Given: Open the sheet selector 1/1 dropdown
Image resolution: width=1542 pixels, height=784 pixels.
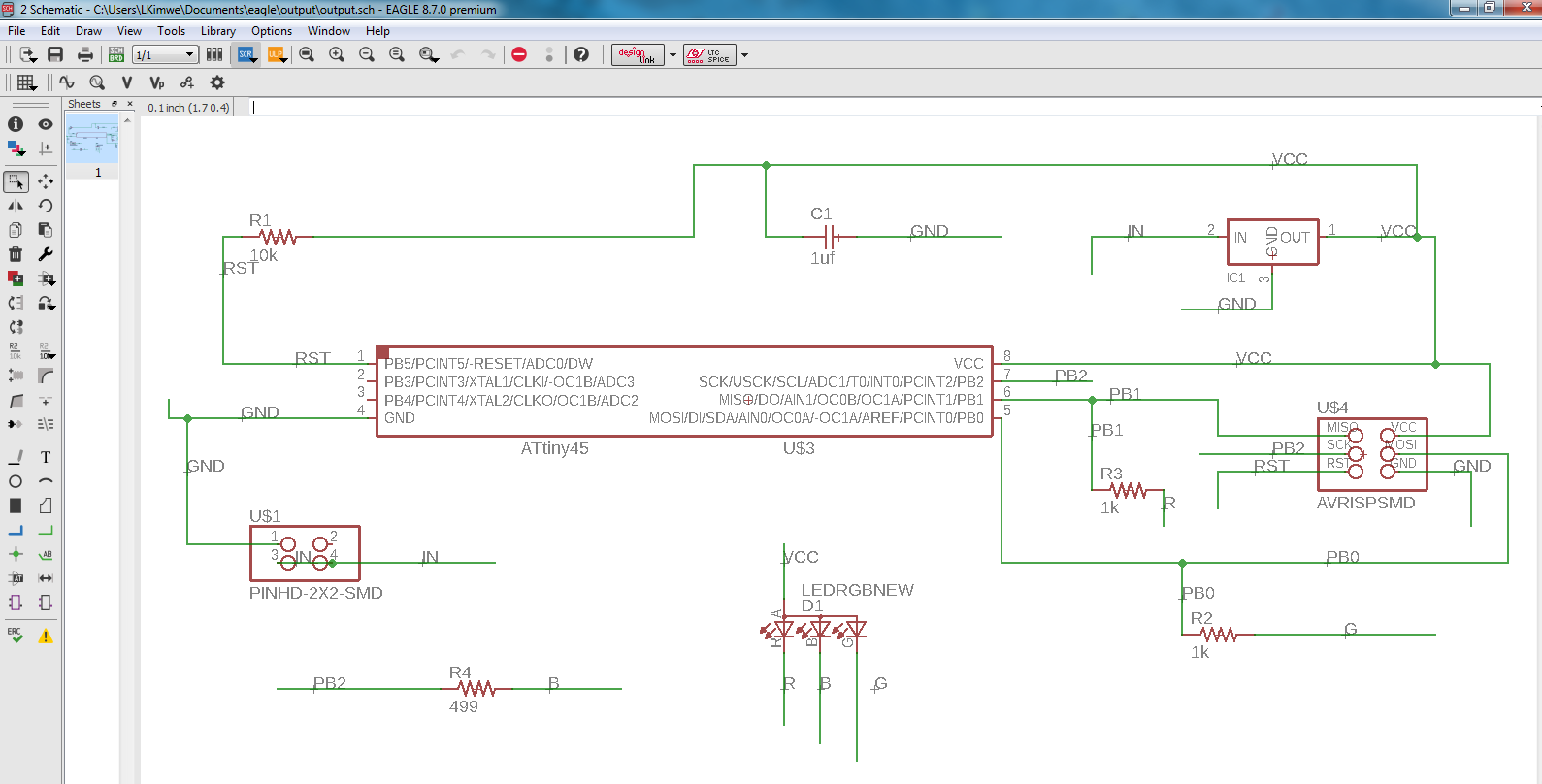Looking at the screenshot, I should [x=165, y=55].
